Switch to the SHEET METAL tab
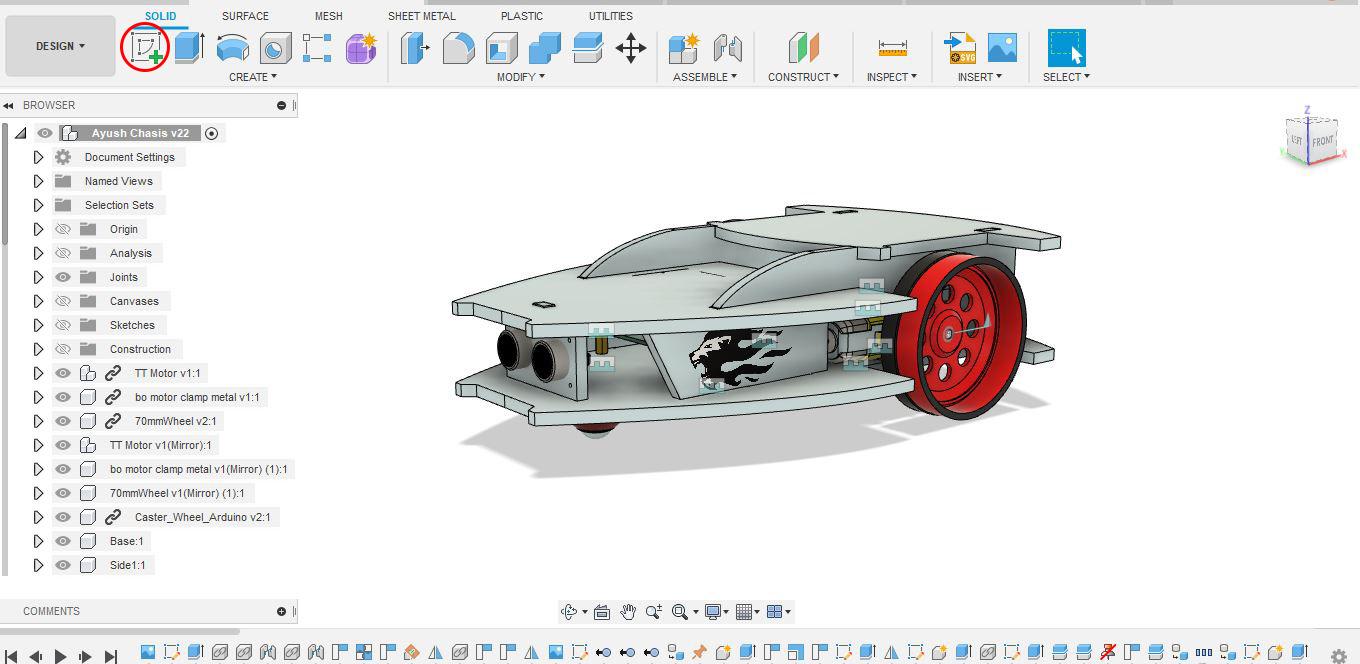Screen dimensions: 1360x664 click(x=421, y=16)
